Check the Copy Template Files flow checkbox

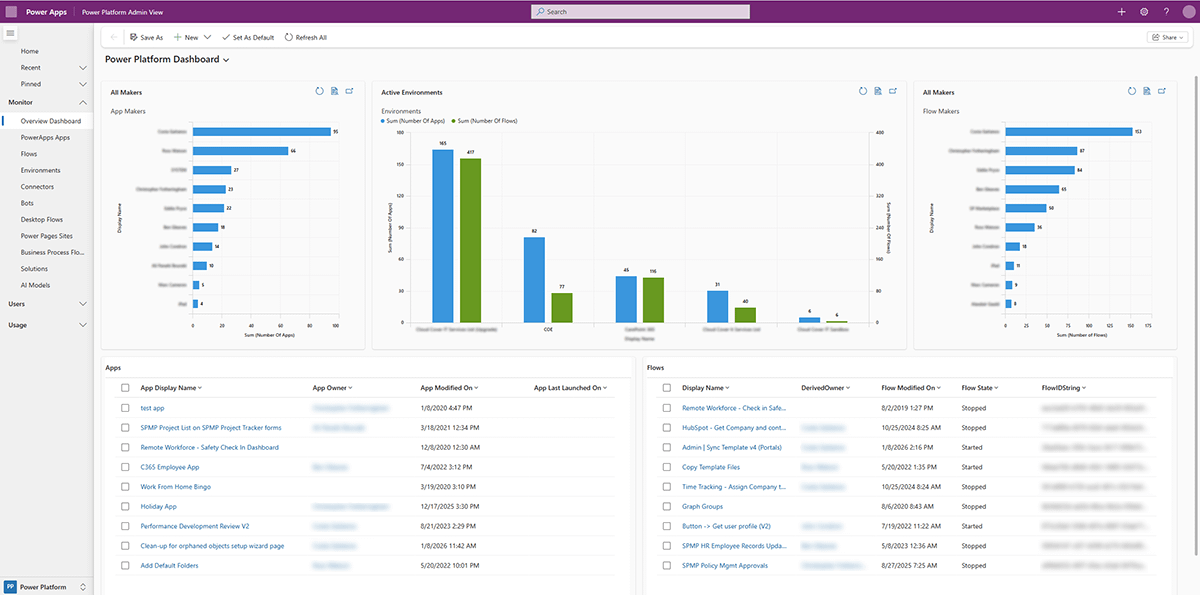click(666, 467)
